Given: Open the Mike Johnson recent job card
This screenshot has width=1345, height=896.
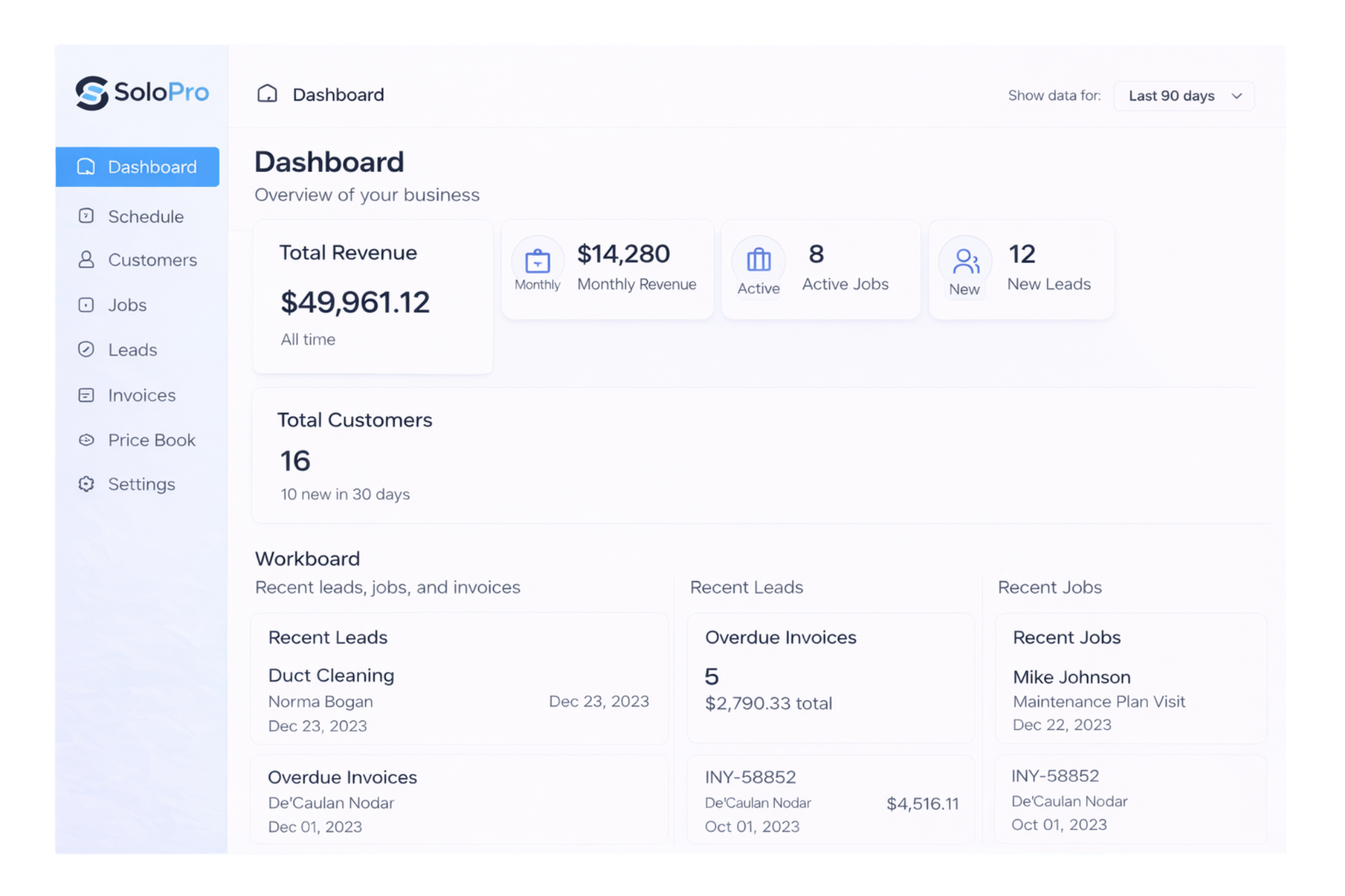Looking at the screenshot, I should (1131, 678).
